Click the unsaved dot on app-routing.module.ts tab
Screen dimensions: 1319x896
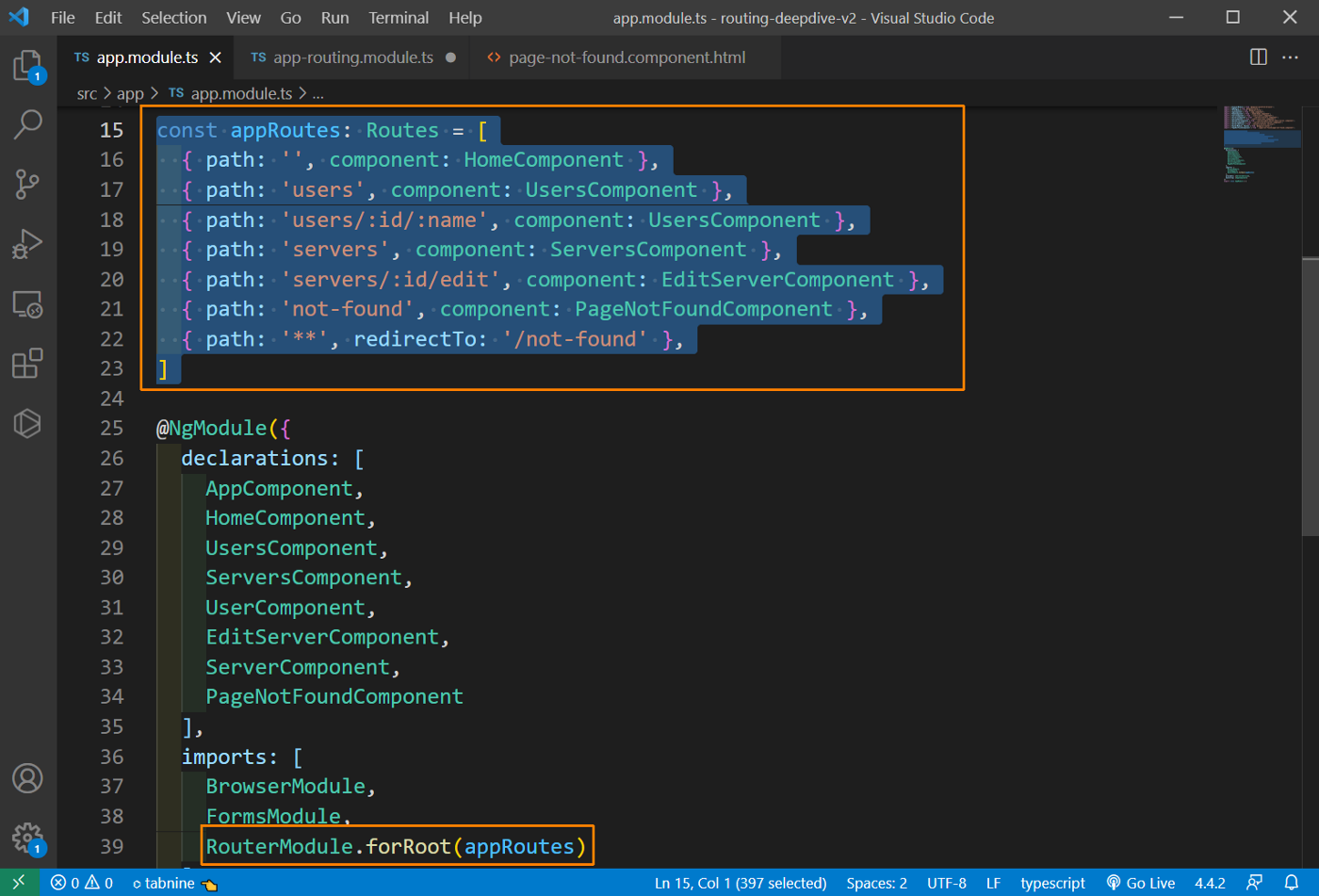click(x=450, y=57)
